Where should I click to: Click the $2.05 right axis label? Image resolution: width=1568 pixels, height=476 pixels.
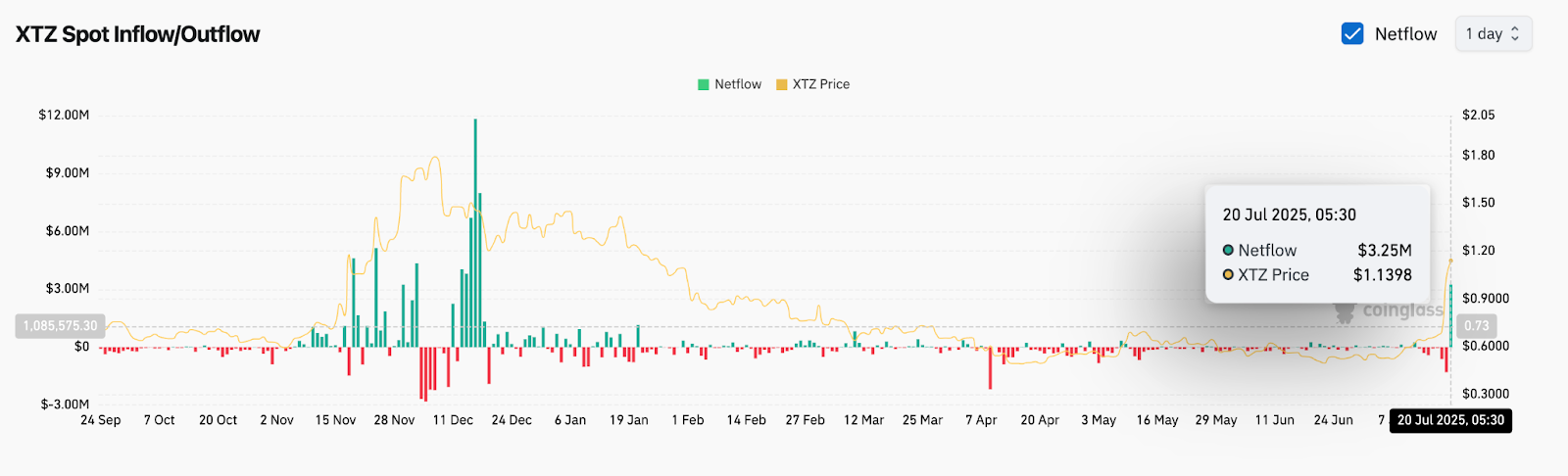pyautogui.click(x=1478, y=116)
